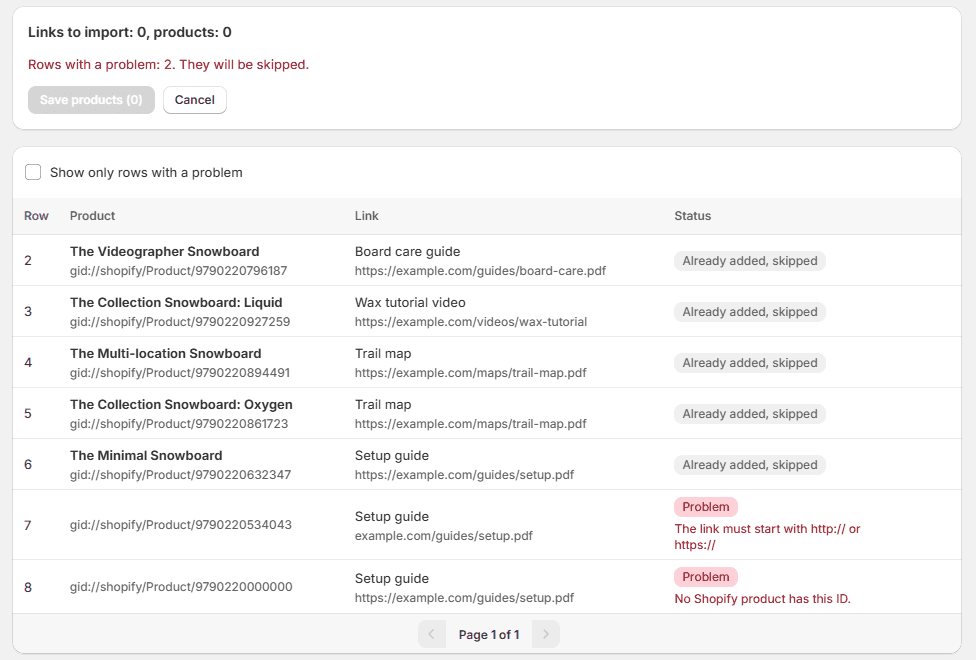Click the disabled Save products (0) button

(91, 100)
